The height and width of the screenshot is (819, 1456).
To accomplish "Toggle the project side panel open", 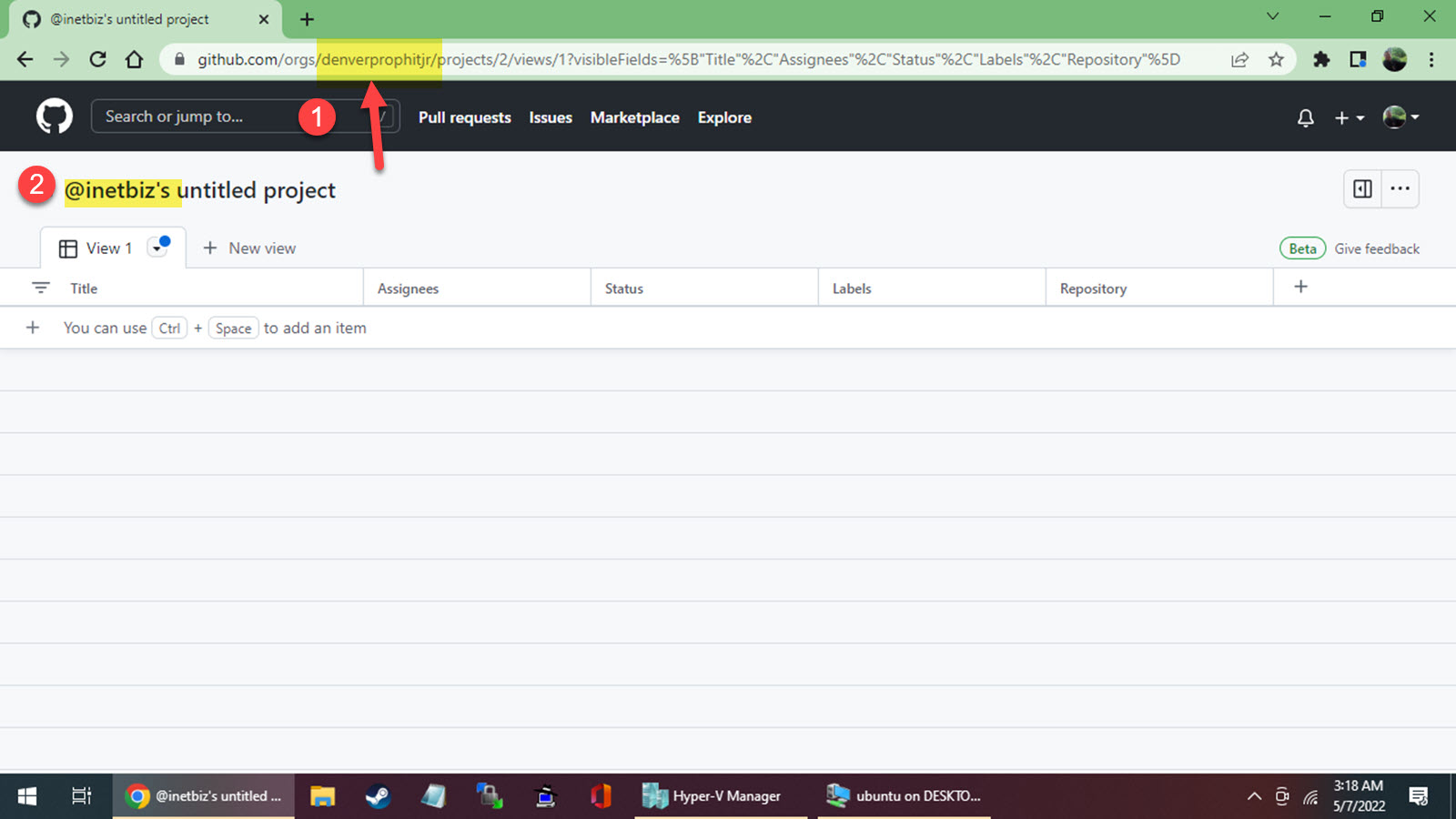I will coord(1361,188).
